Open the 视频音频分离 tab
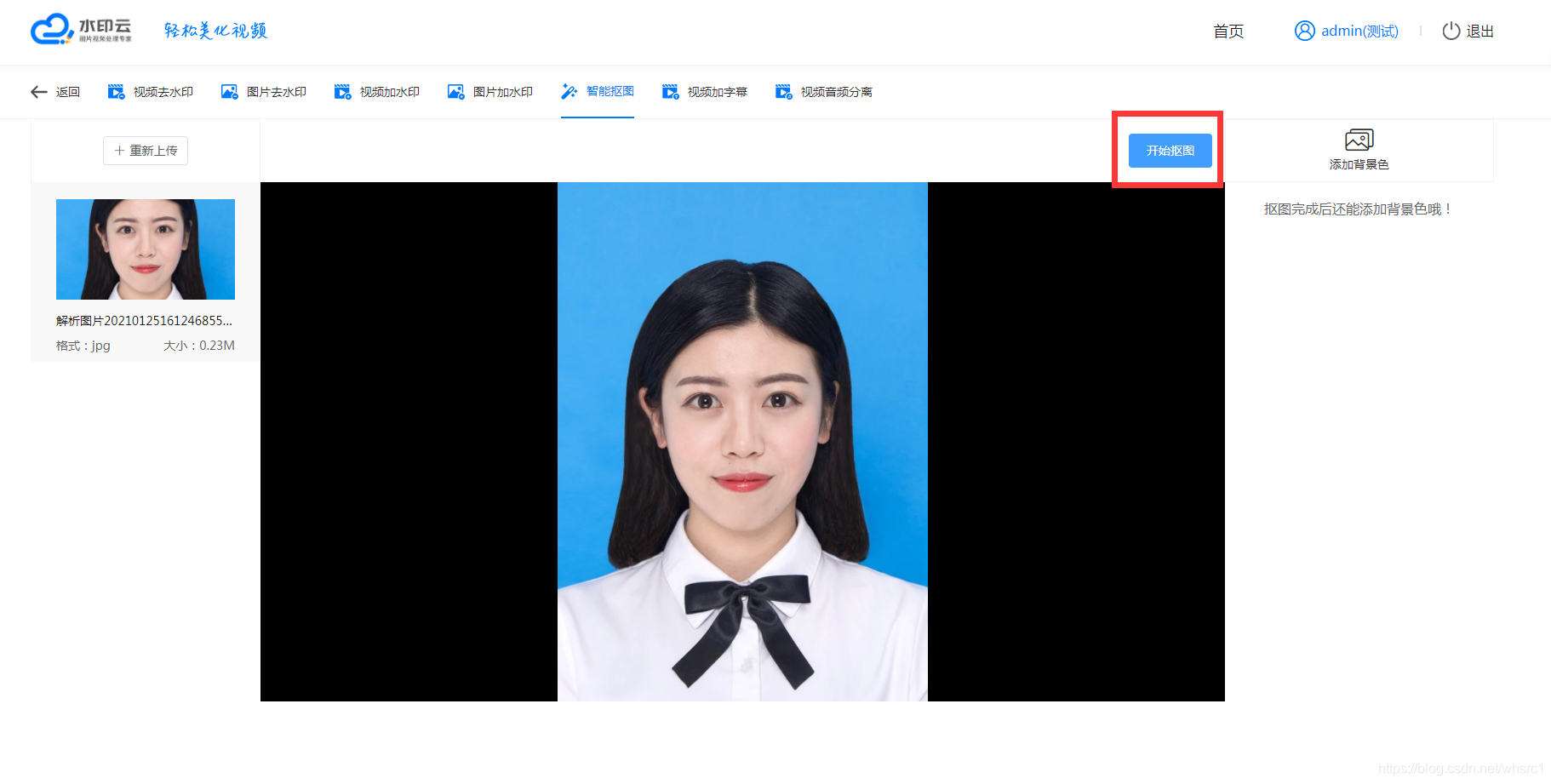This screenshot has height=784, width=1551. click(824, 92)
